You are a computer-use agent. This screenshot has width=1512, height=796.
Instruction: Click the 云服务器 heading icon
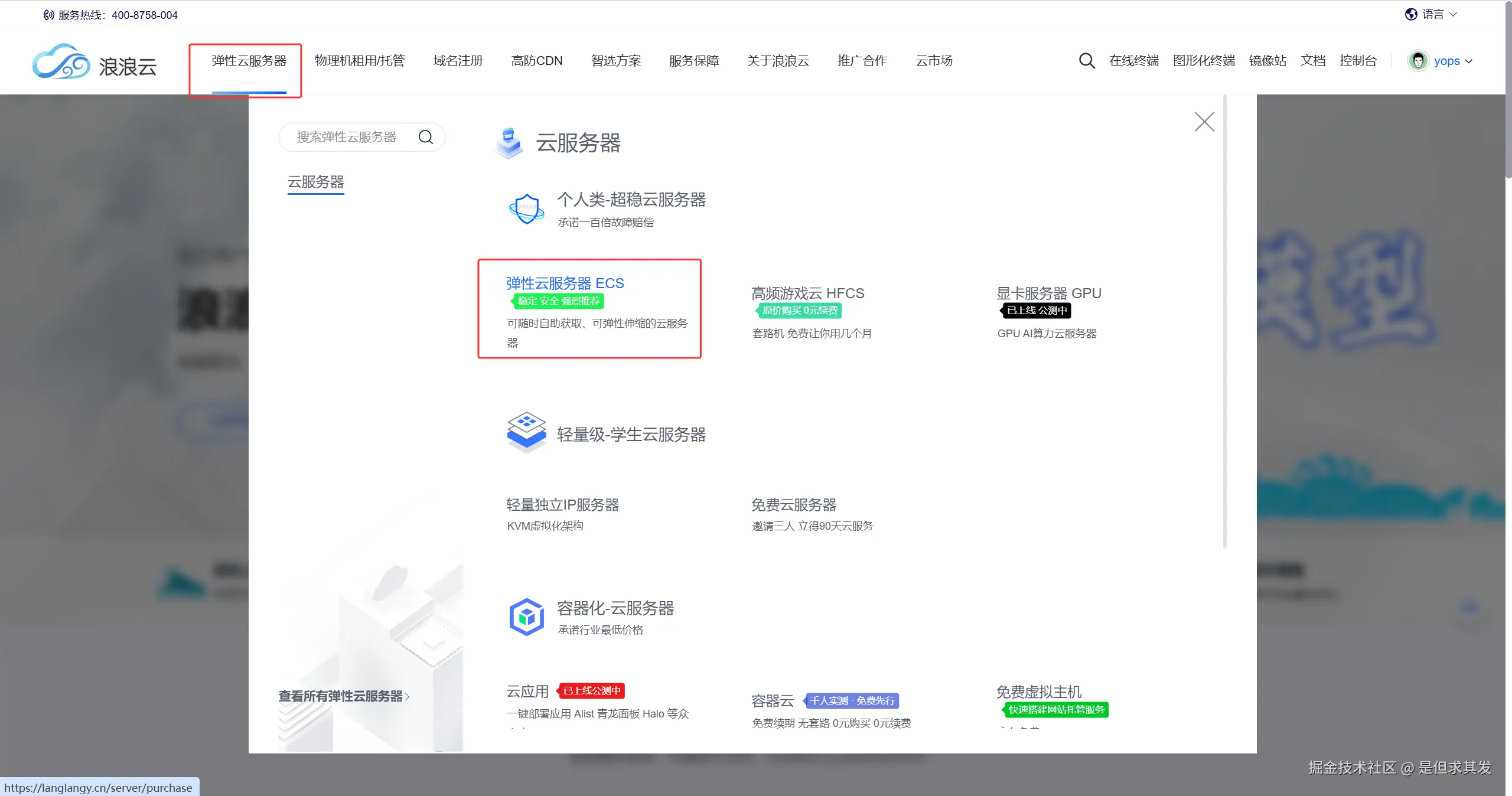coord(509,142)
